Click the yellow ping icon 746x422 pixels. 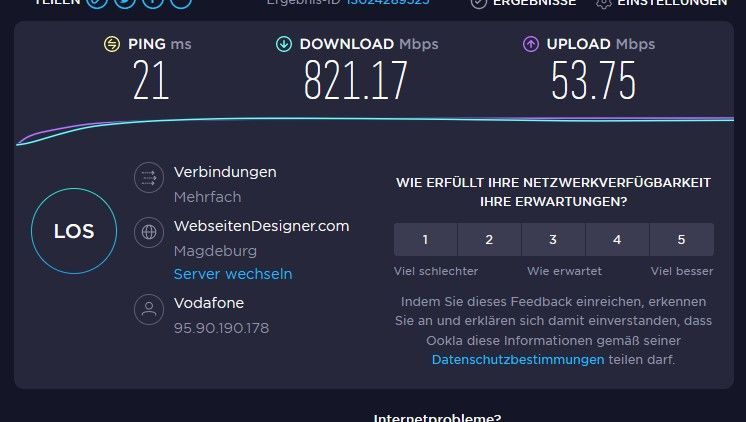click(x=112, y=44)
